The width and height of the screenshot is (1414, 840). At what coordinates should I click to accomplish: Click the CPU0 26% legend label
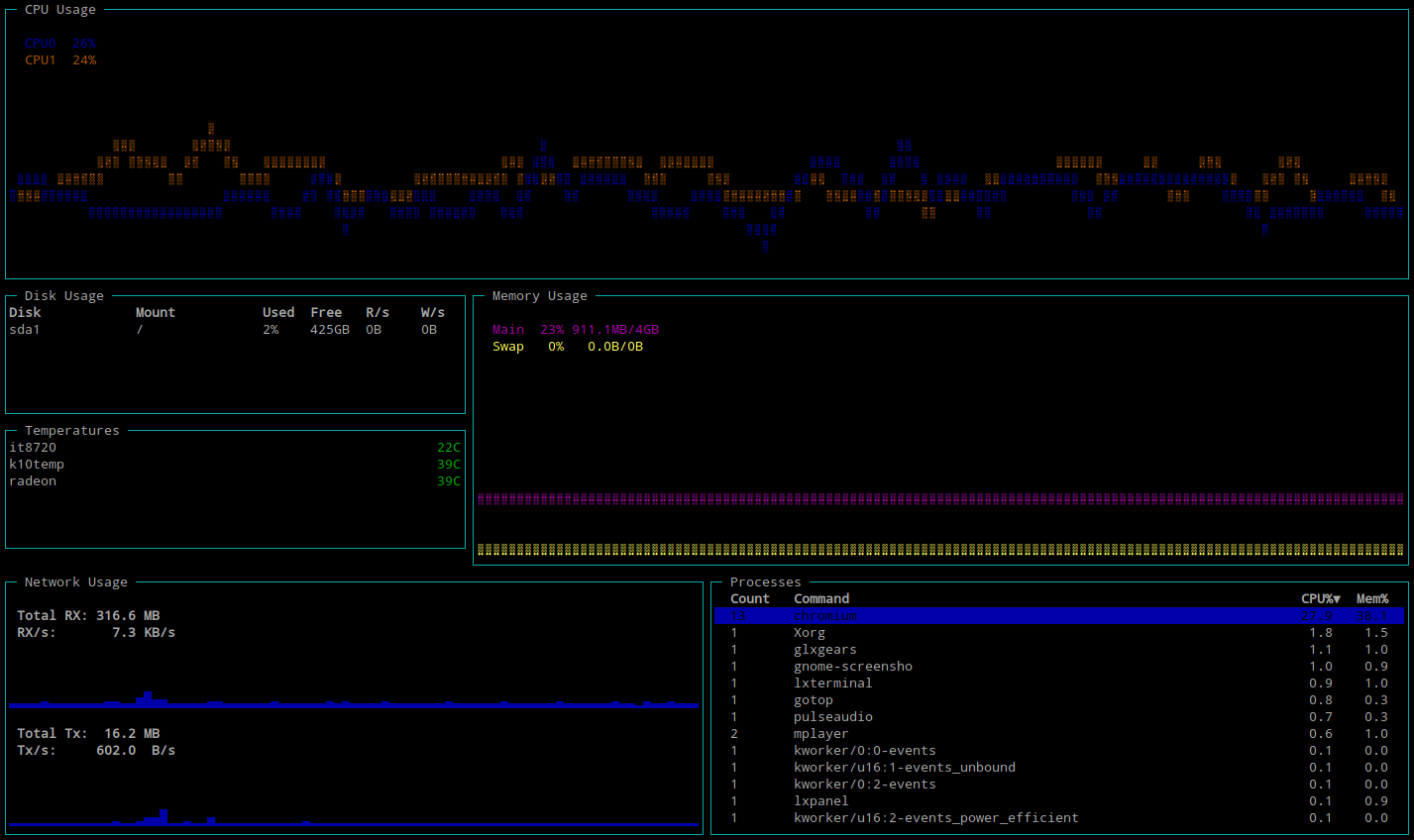60,44
